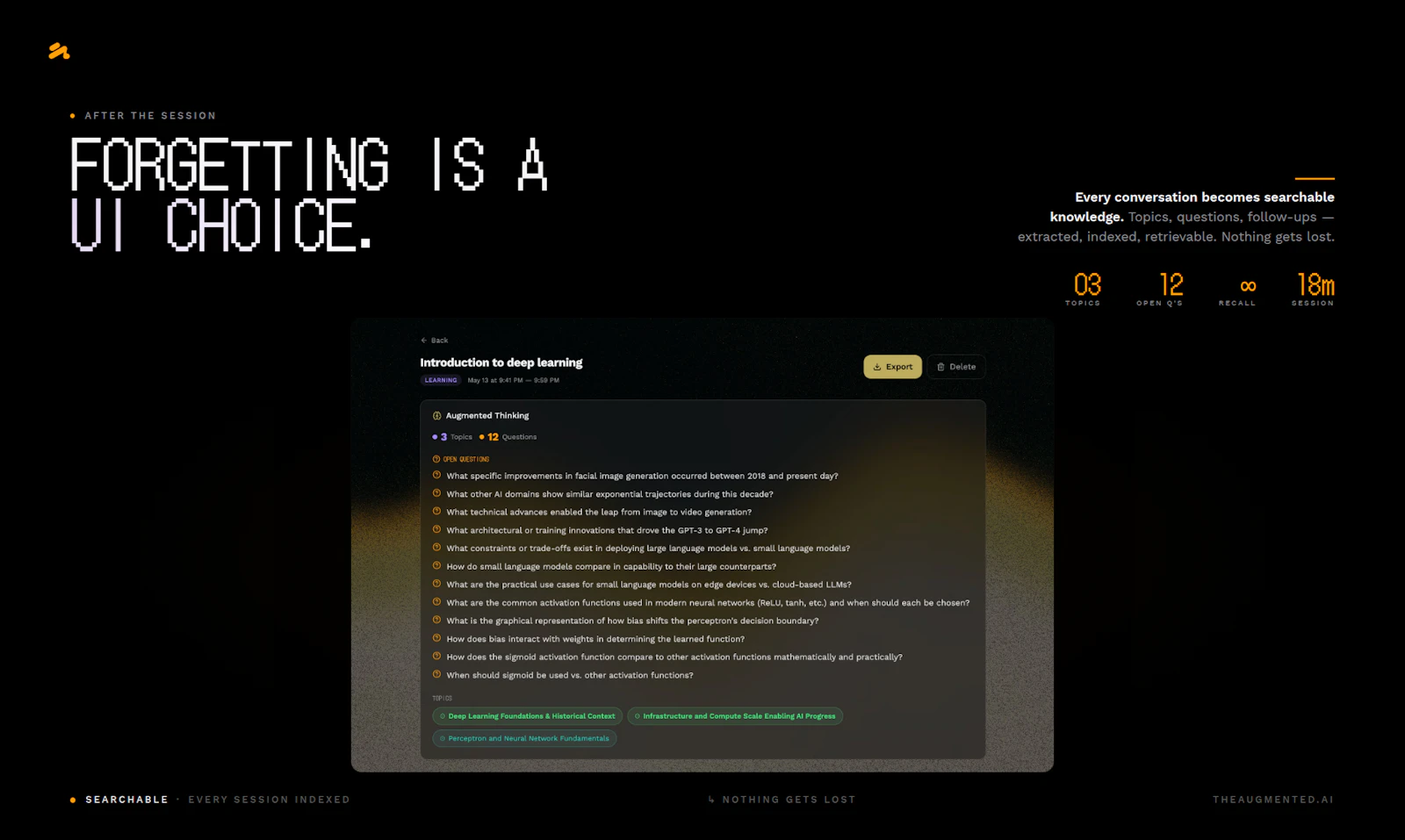Click the question about sigmoid vs. other activation functions
This screenshot has height=840, width=1405.
[x=569, y=675]
